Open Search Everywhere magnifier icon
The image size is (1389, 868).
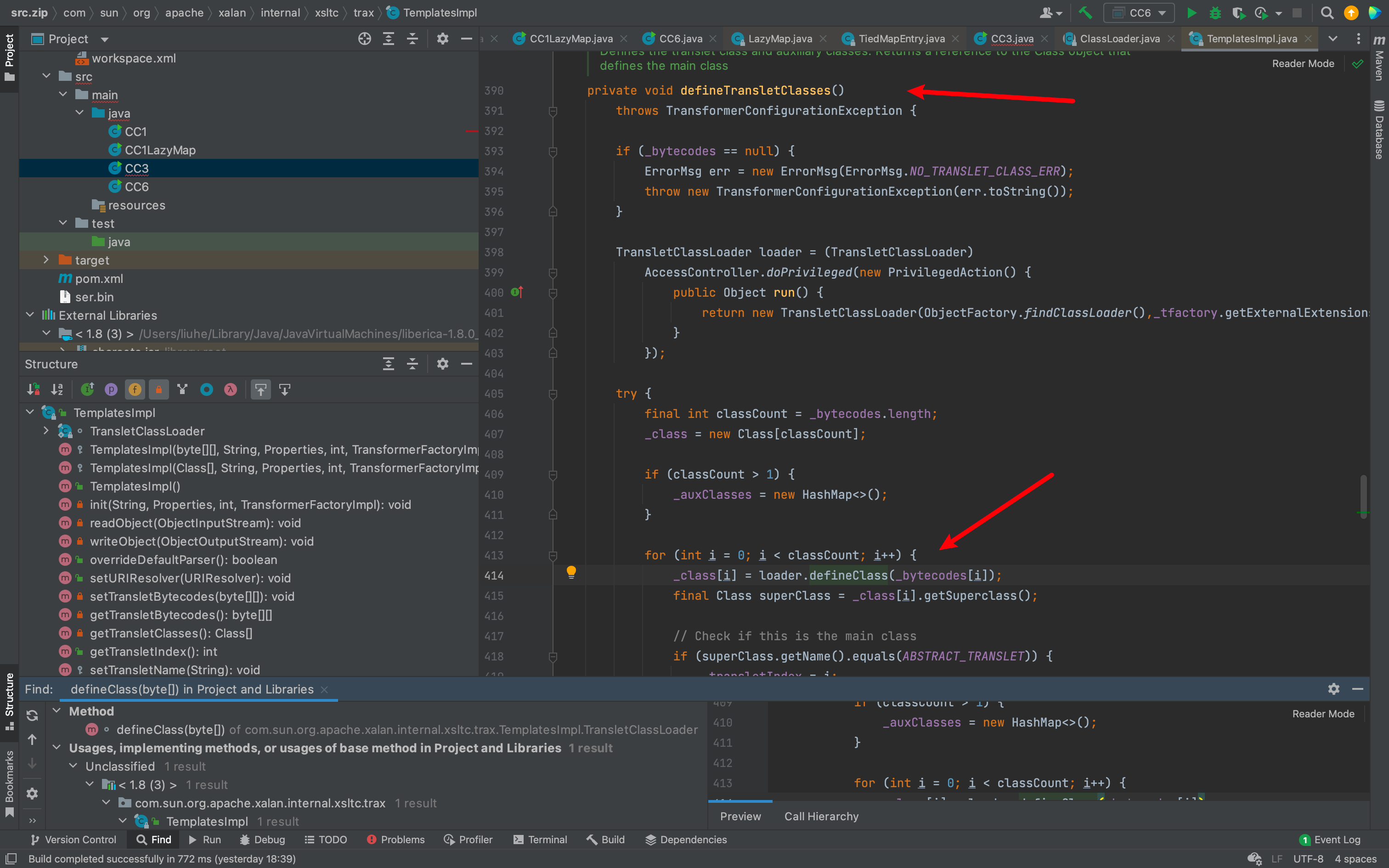[x=1327, y=13]
